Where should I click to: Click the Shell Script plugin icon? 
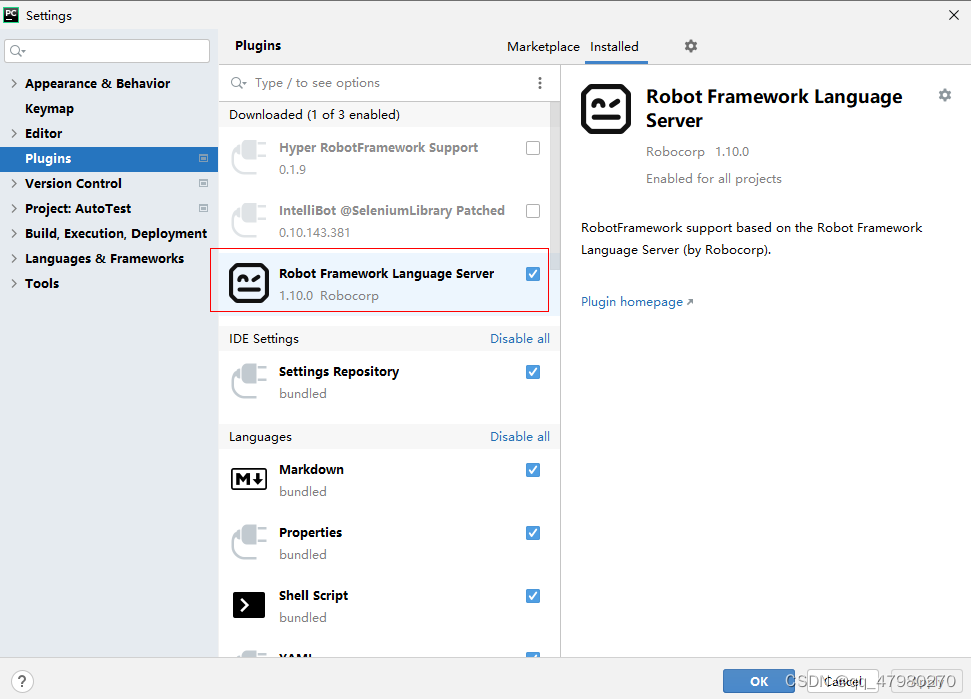(x=249, y=605)
